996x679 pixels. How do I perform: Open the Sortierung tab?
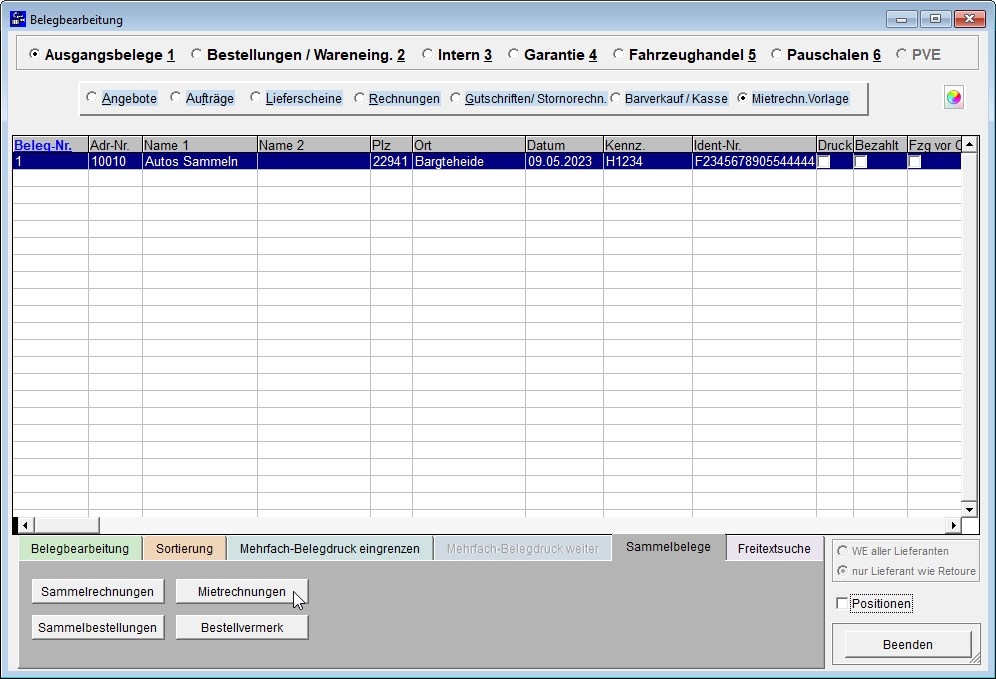coord(184,549)
